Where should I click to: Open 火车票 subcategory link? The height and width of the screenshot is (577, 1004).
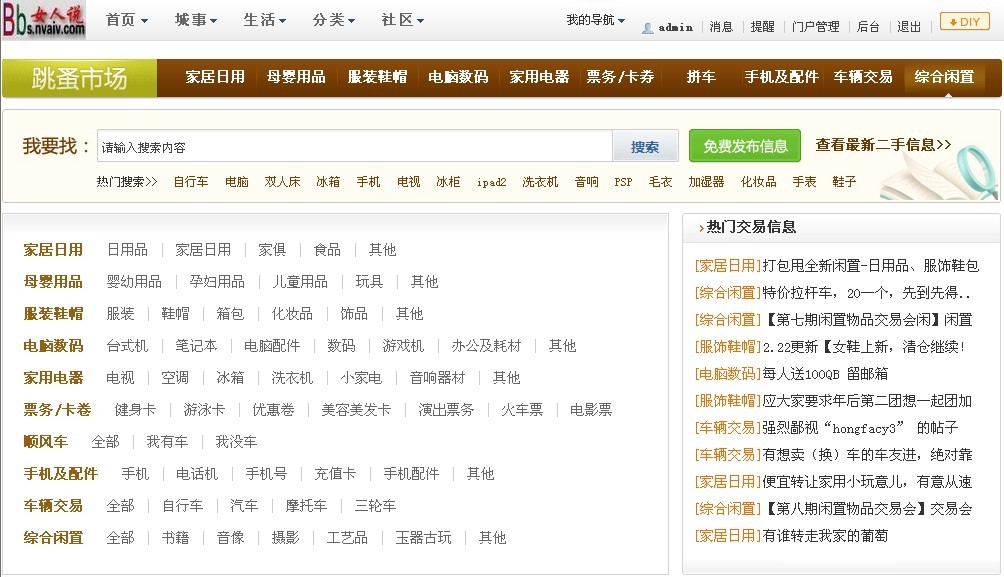[x=521, y=410]
